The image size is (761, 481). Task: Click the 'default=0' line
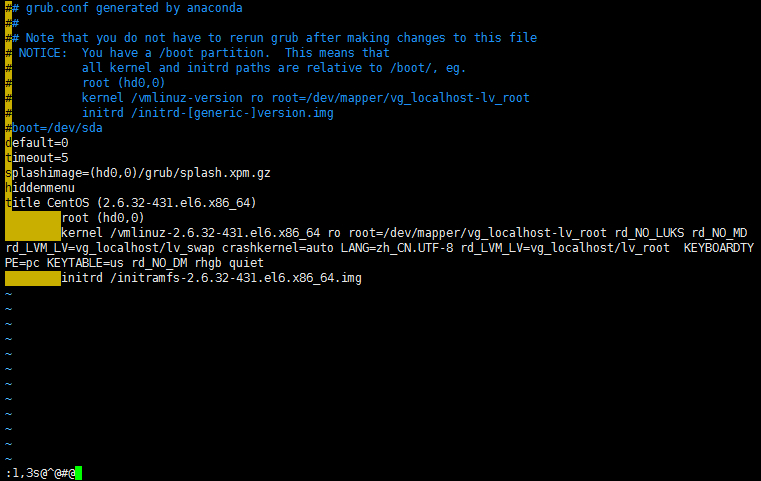point(37,143)
